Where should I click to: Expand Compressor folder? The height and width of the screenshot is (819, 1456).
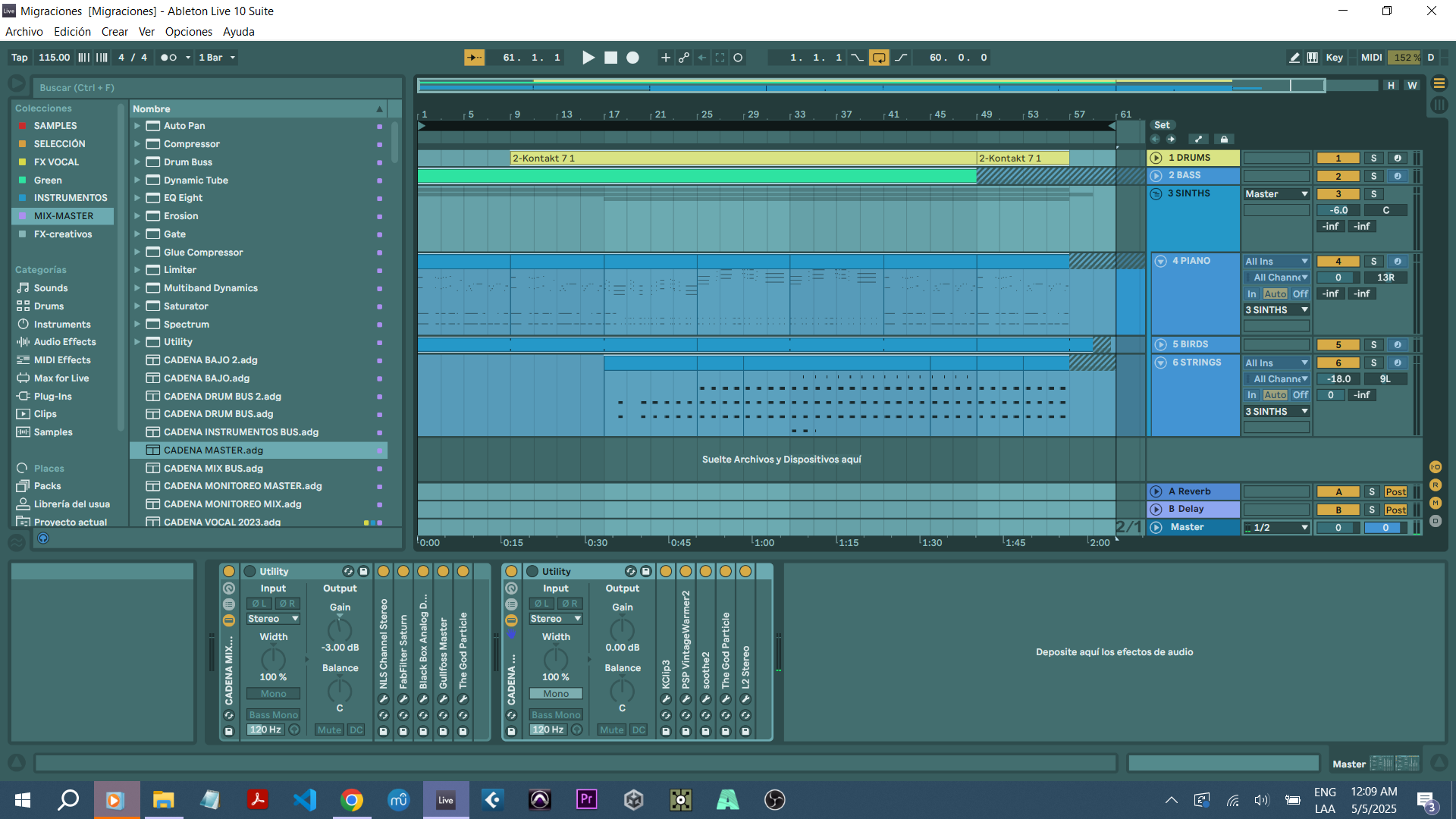(x=137, y=144)
